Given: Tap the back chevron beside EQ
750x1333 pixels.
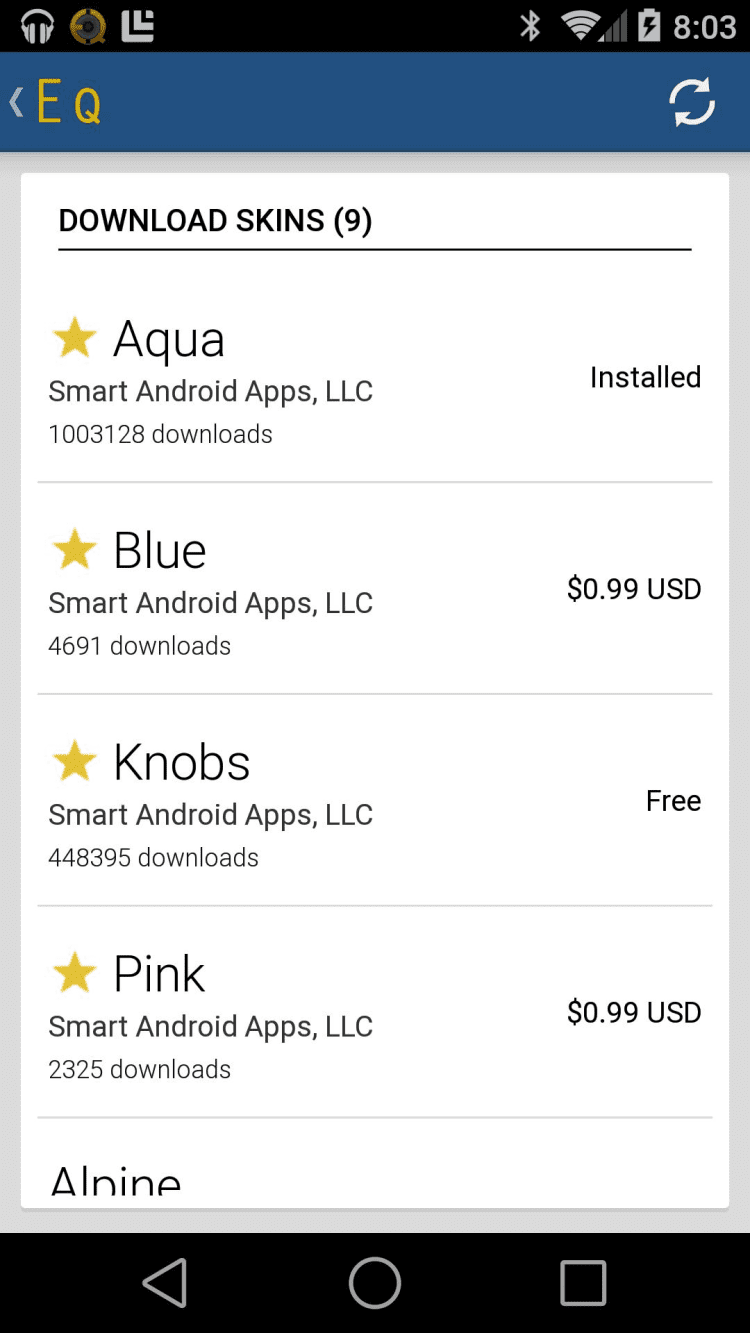Looking at the screenshot, I should 16,102.
